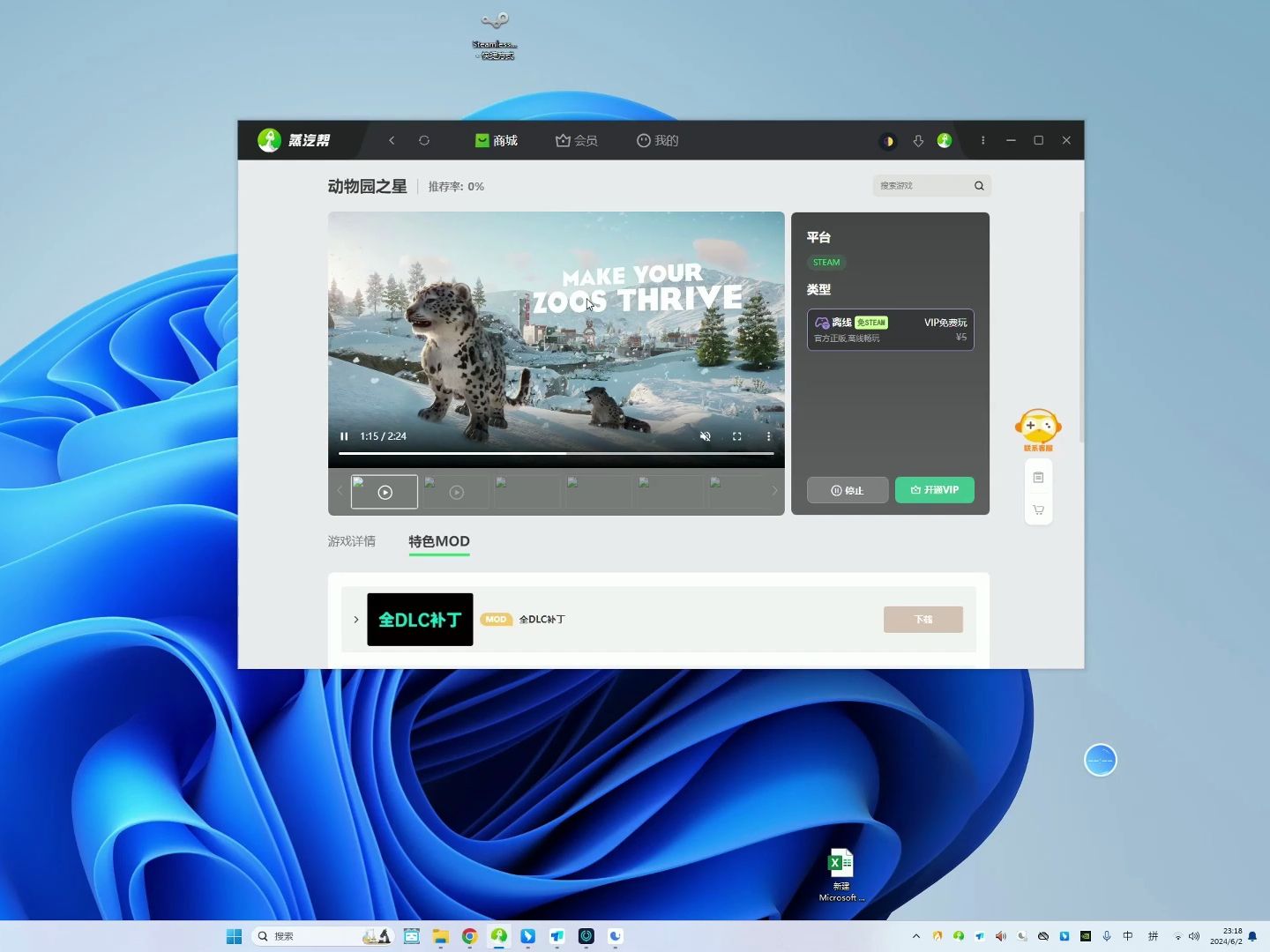Click the app window scrollbar
Screen dimensions: 1270x952
[1081, 326]
